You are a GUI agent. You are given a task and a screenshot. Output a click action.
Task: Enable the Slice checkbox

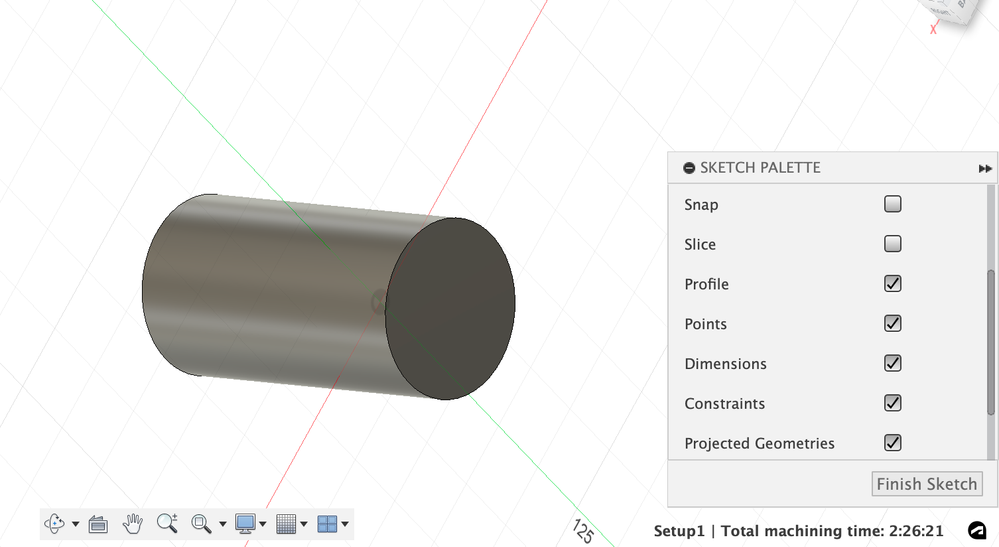[893, 243]
